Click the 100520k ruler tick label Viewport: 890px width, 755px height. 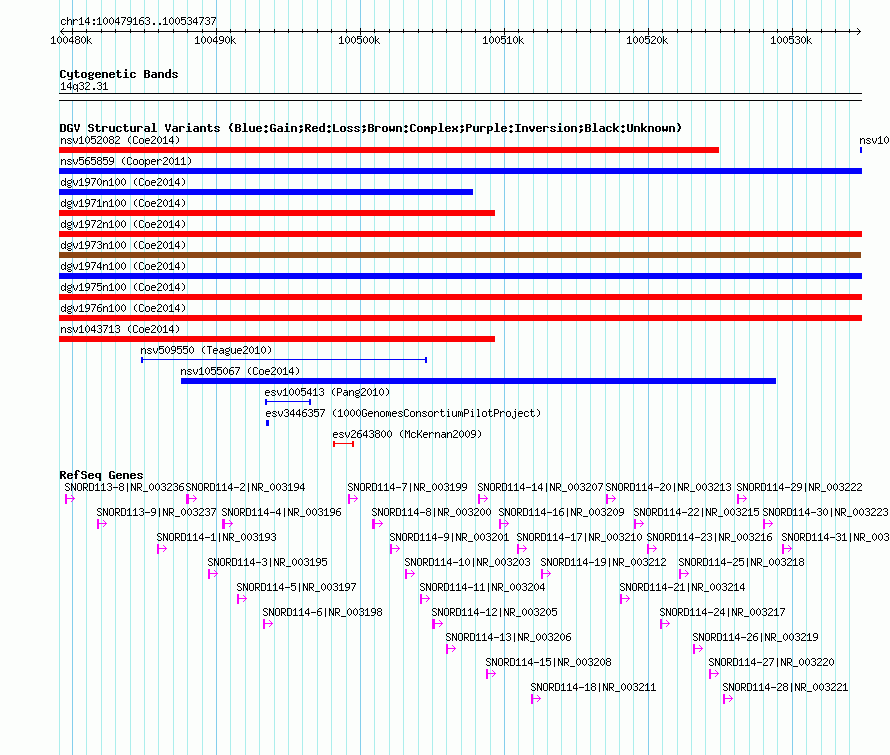[647, 40]
